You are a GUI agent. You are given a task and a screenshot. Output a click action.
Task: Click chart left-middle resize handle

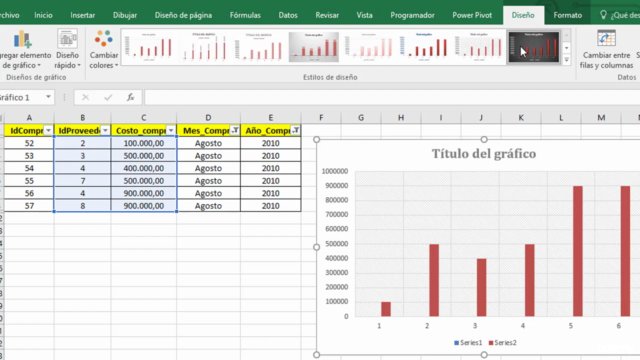pyautogui.click(x=316, y=247)
